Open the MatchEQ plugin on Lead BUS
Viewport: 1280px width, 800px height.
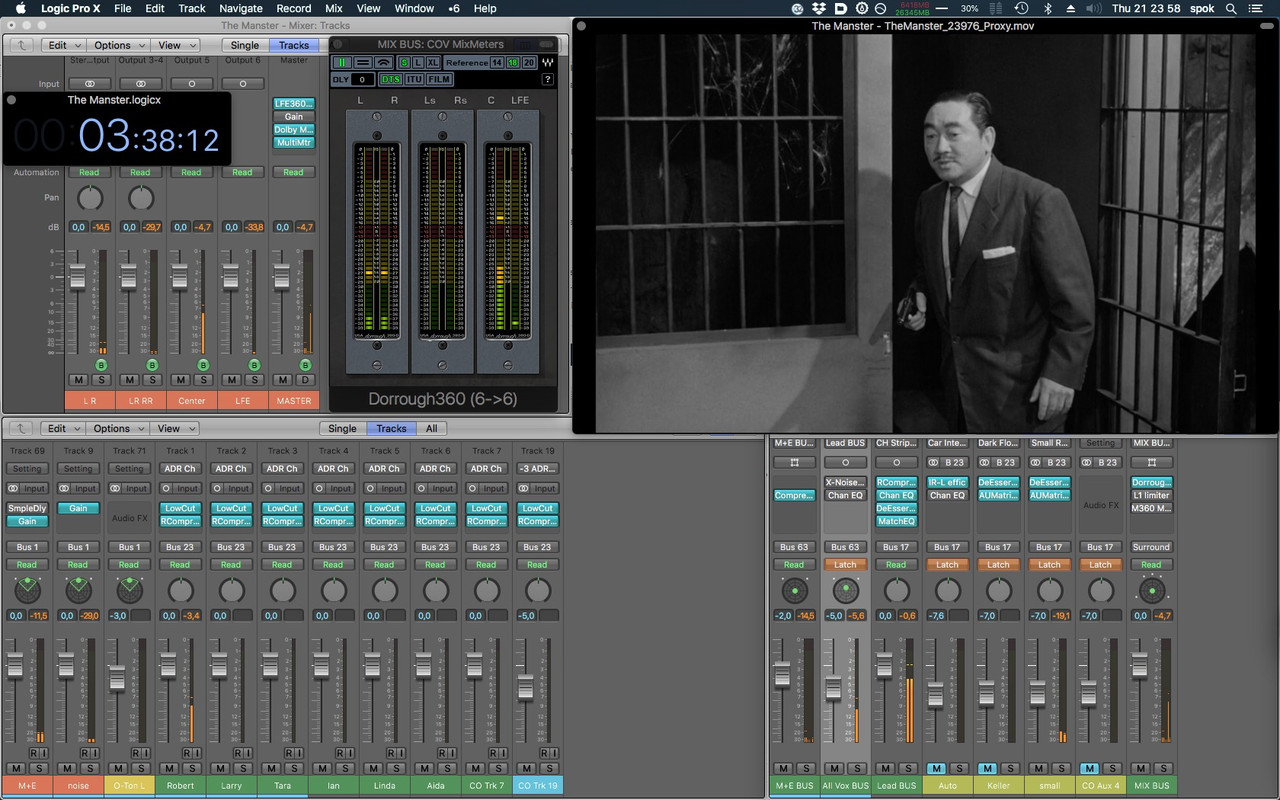point(896,521)
